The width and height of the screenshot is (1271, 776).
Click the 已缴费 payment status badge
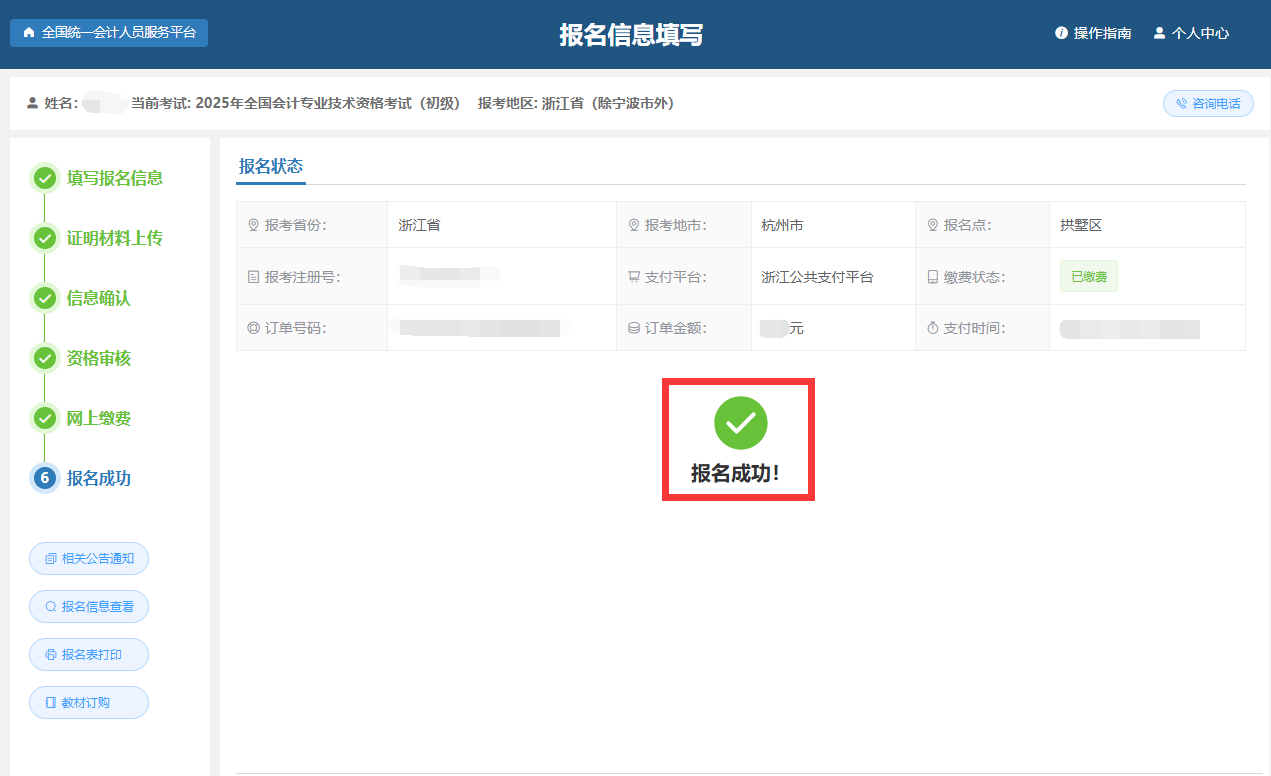coord(1088,277)
